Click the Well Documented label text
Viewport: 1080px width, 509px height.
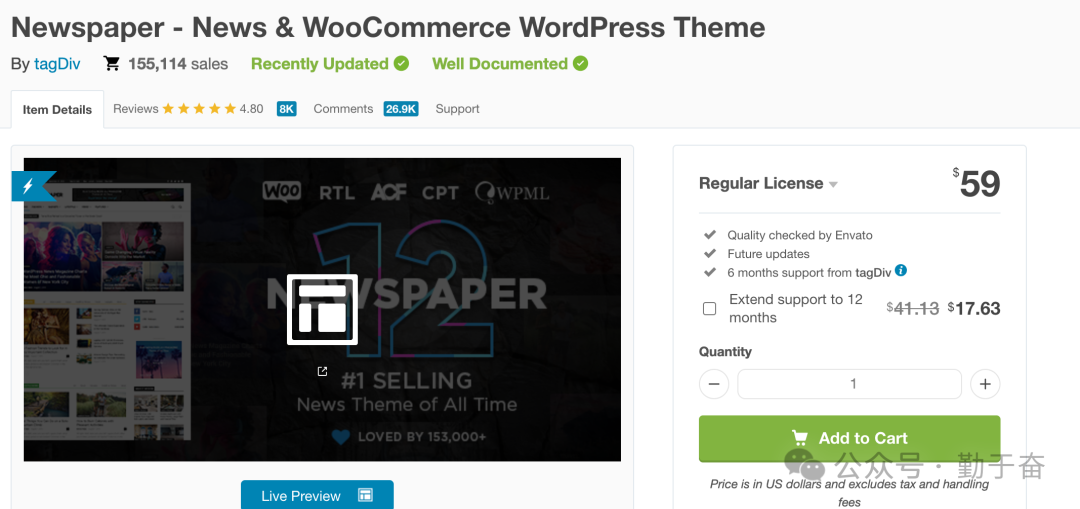[x=500, y=64]
